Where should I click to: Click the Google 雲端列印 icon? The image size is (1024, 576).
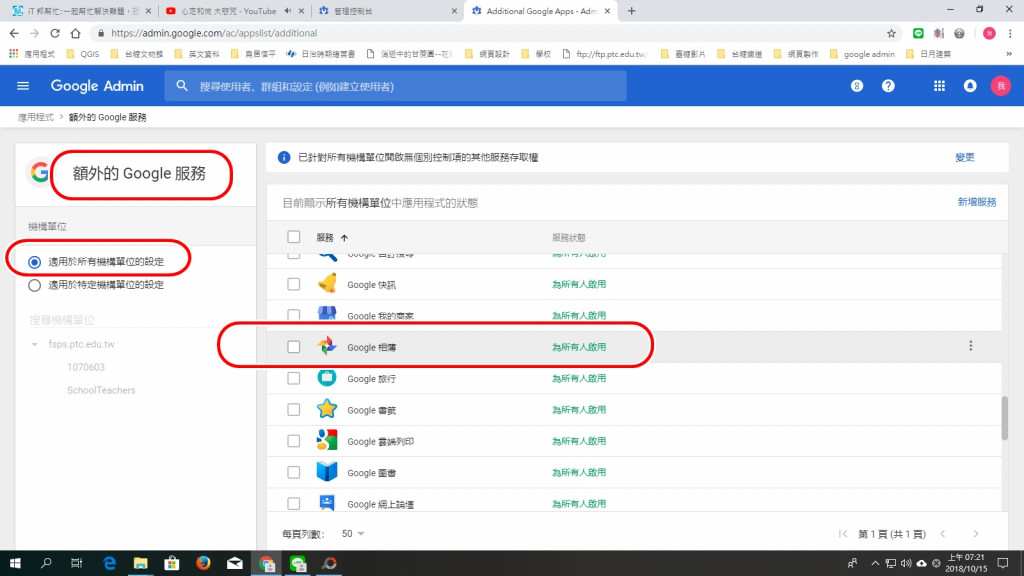tap(327, 440)
